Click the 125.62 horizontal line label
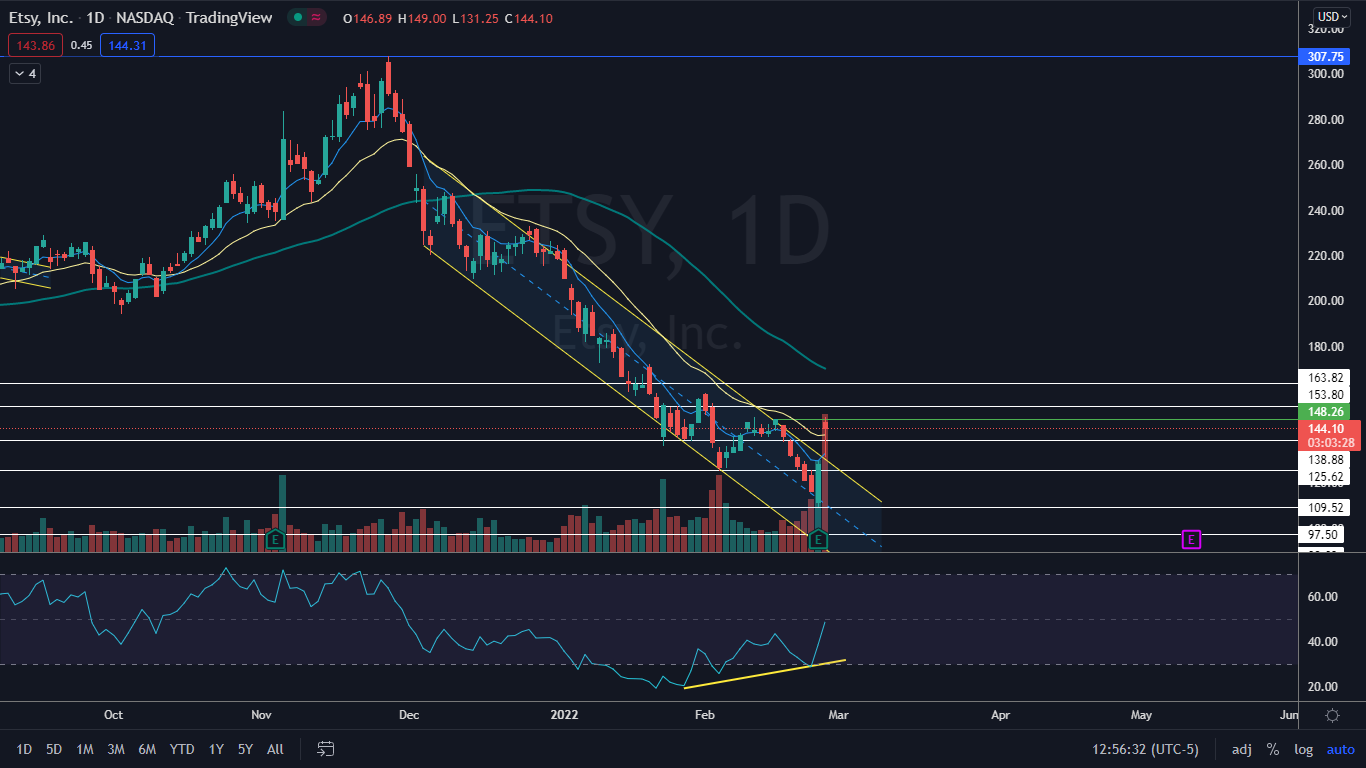The image size is (1366, 768). 1323,477
